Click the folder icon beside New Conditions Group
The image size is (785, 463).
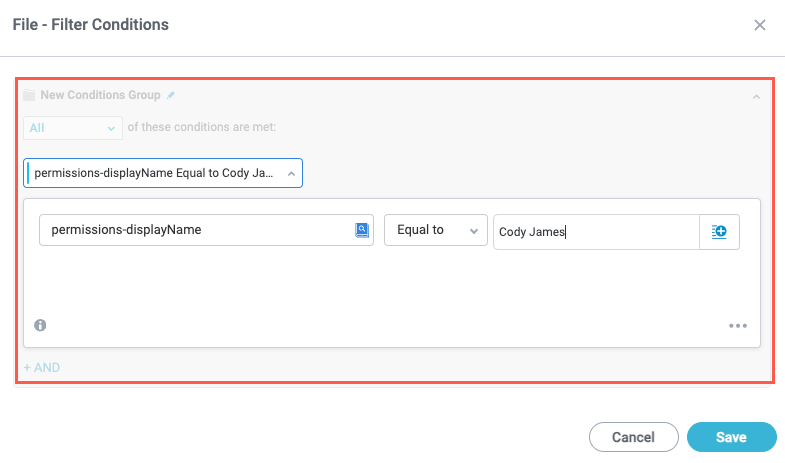point(29,96)
